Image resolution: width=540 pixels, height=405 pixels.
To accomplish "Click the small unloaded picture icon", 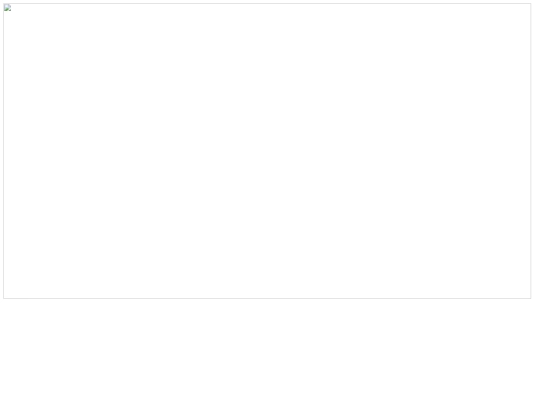I will (x=8, y=8).
